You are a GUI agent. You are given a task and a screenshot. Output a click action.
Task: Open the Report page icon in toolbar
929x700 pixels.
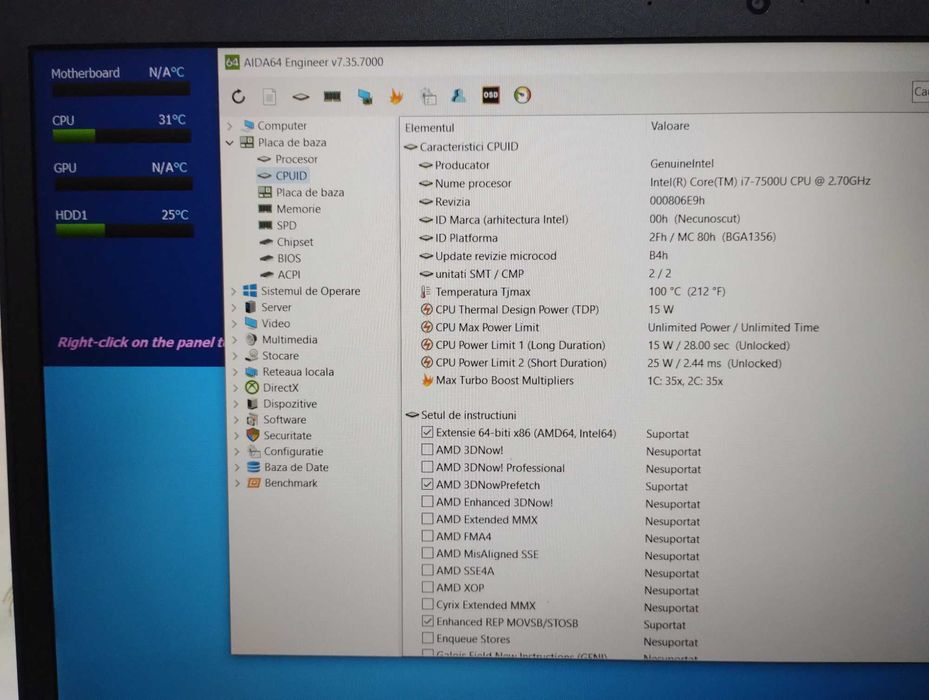270,96
